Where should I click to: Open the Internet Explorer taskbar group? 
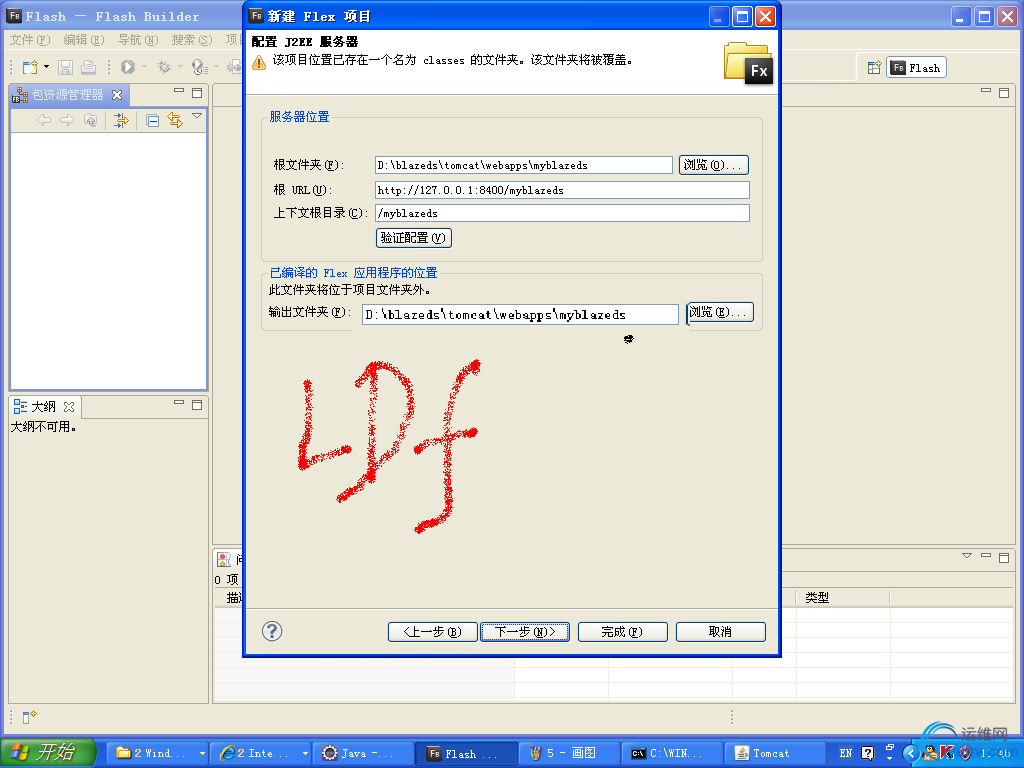(261, 753)
